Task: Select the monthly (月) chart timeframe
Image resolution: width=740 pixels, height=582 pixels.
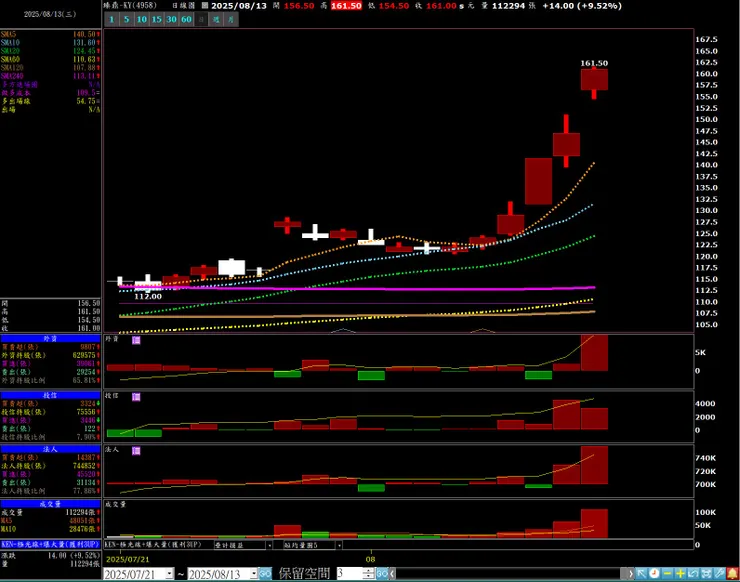Action: (x=231, y=19)
